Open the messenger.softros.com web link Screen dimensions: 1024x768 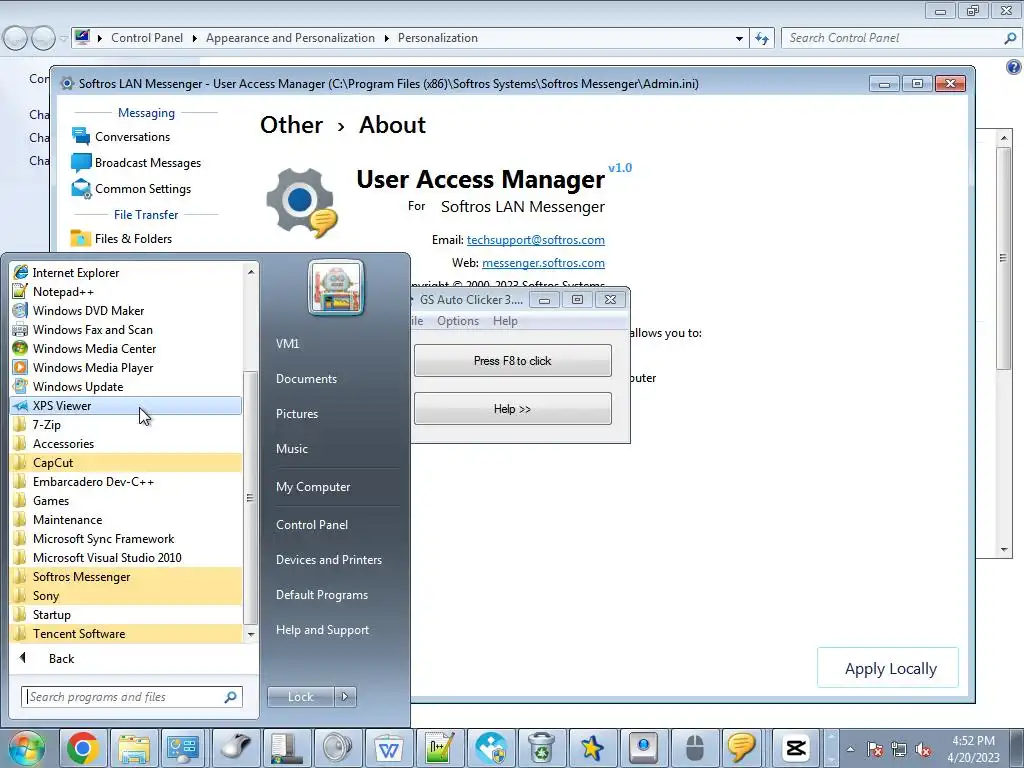click(543, 263)
